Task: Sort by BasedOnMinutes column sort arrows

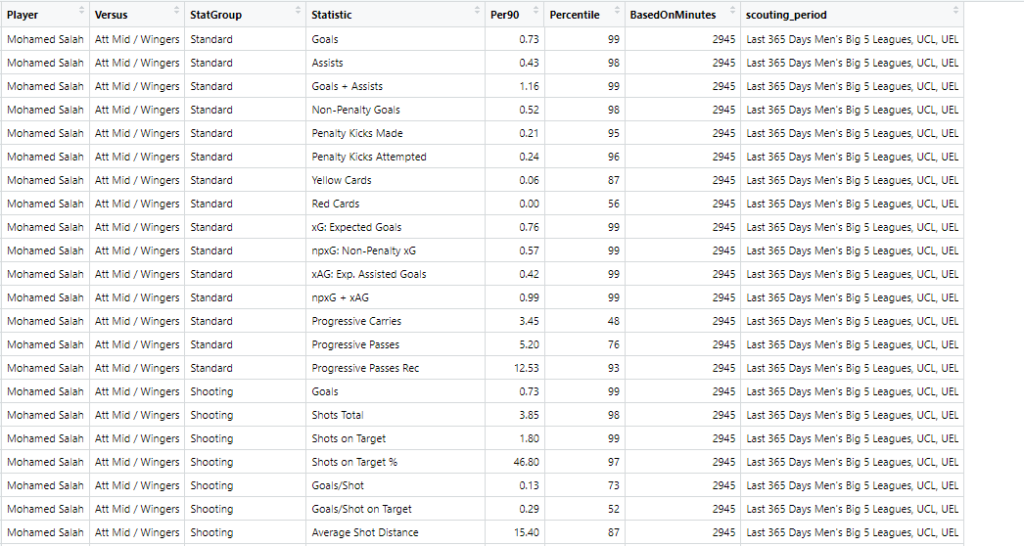Action: click(x=733, y=10)
